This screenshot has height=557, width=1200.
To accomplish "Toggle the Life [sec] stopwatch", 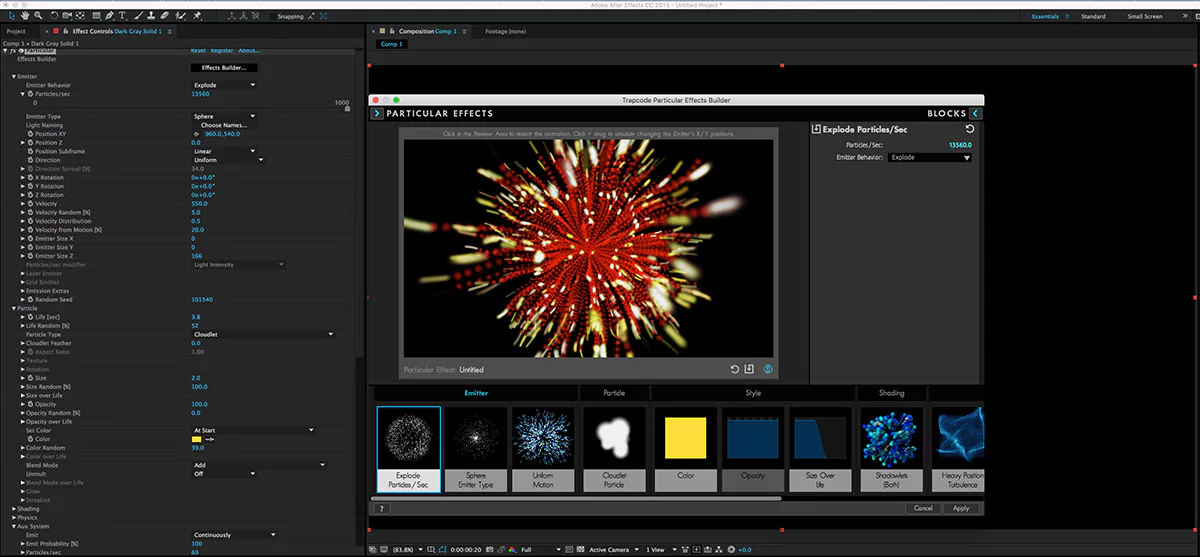I will (29, 316).
